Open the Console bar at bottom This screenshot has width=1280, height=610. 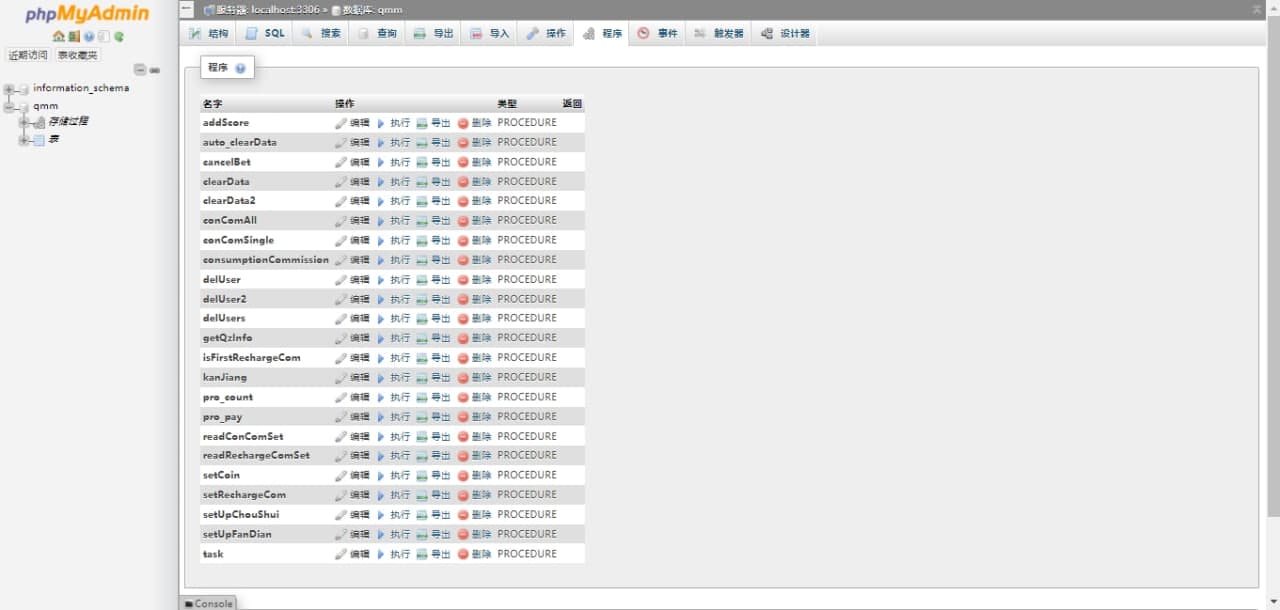pos(208,603)
